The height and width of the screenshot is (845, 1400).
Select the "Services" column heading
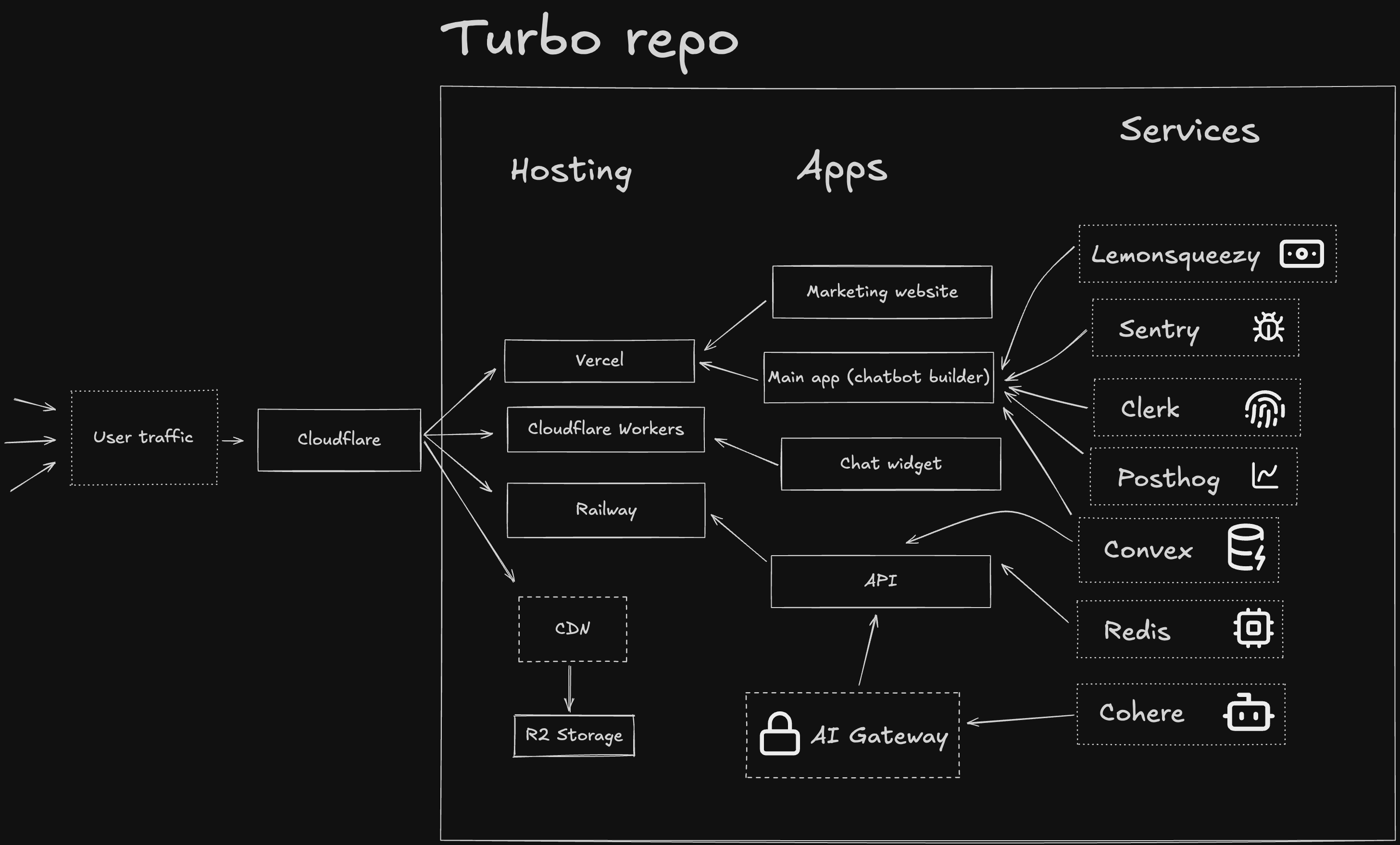(x=1190, y=129)
